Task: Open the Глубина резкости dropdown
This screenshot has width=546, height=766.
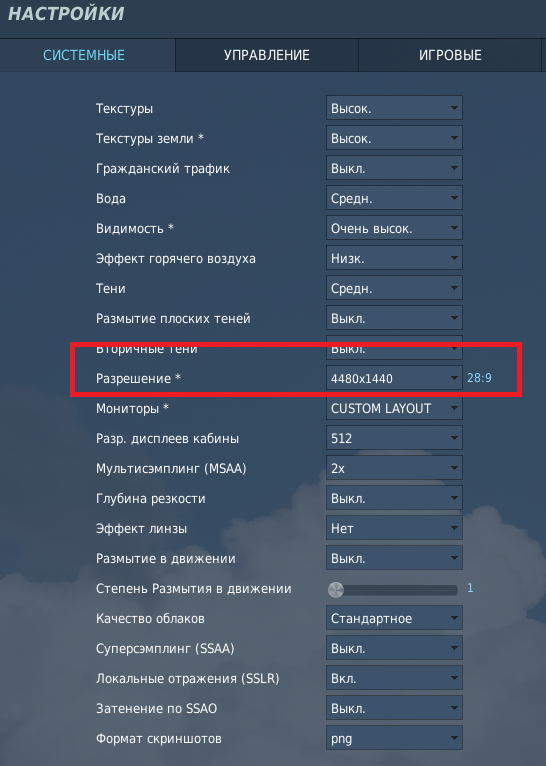Action: tap(394, 498)
